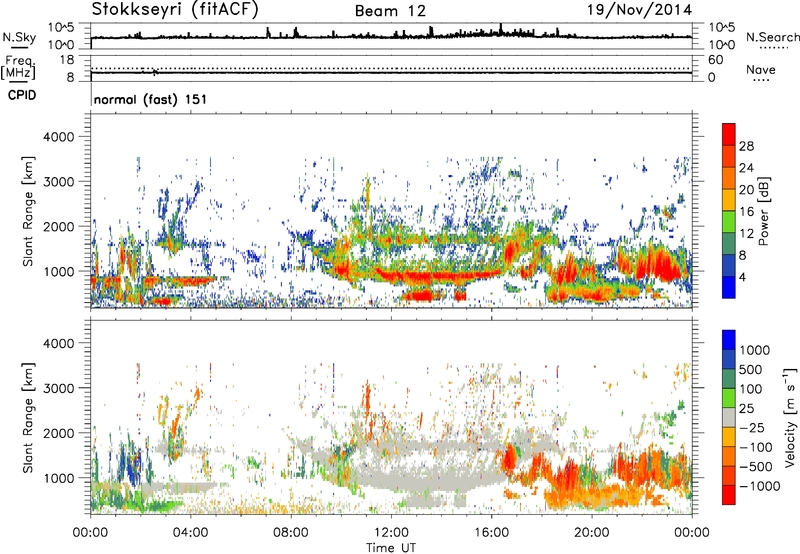
Task: Click the power panel 'Slant Range [km]' label
Action: click(28, 211)
